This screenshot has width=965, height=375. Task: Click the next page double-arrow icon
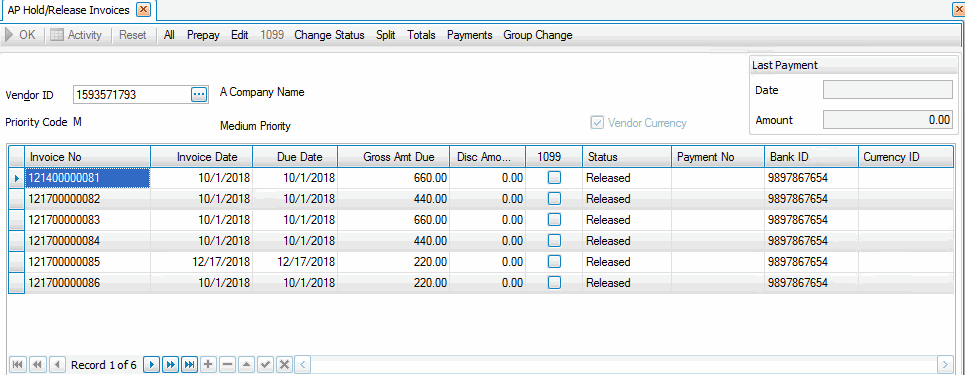click(170, 365)
